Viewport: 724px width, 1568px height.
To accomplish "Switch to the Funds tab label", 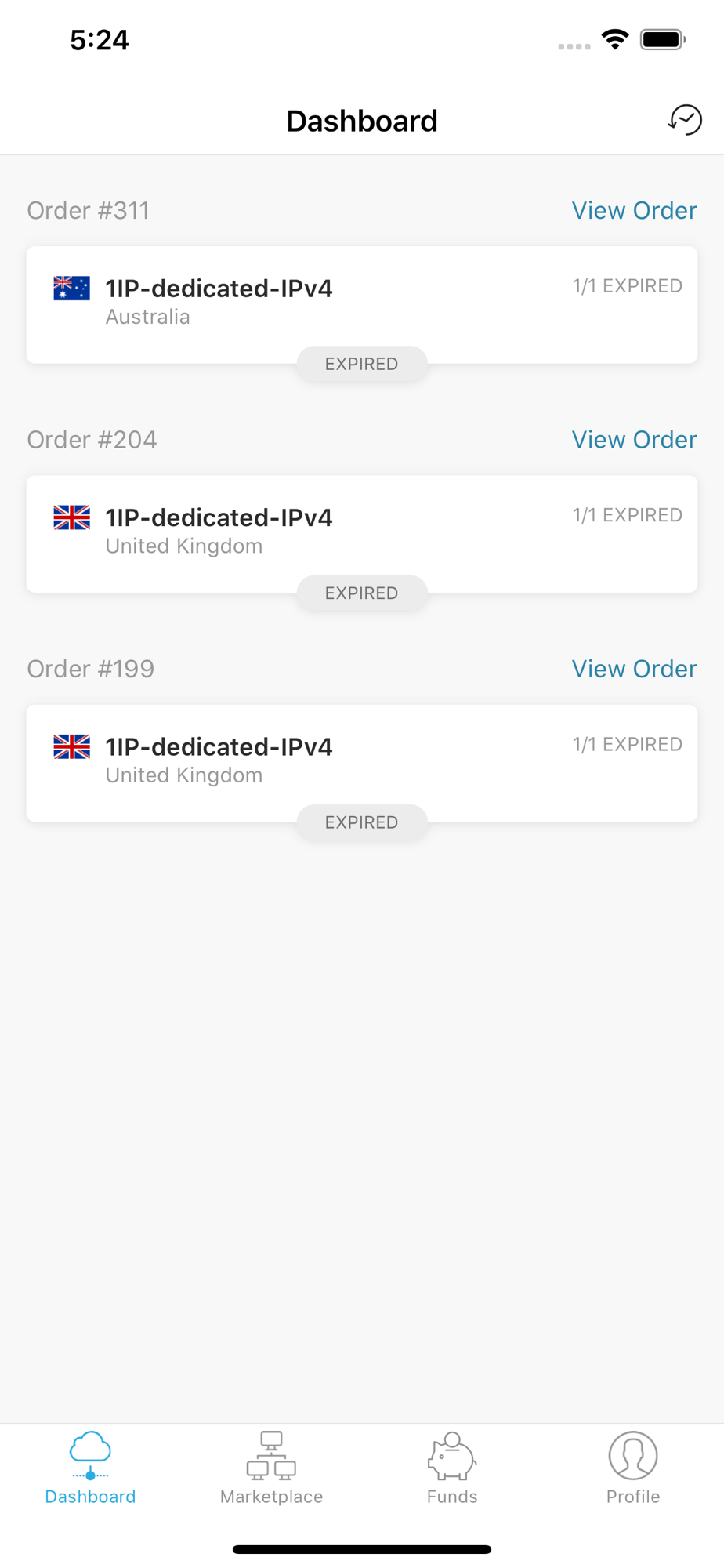I will click(452, 1497).
